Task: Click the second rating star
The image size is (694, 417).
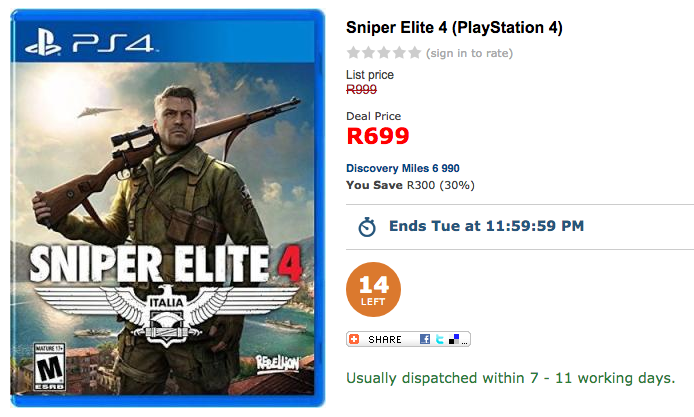Action: (368, 52)
